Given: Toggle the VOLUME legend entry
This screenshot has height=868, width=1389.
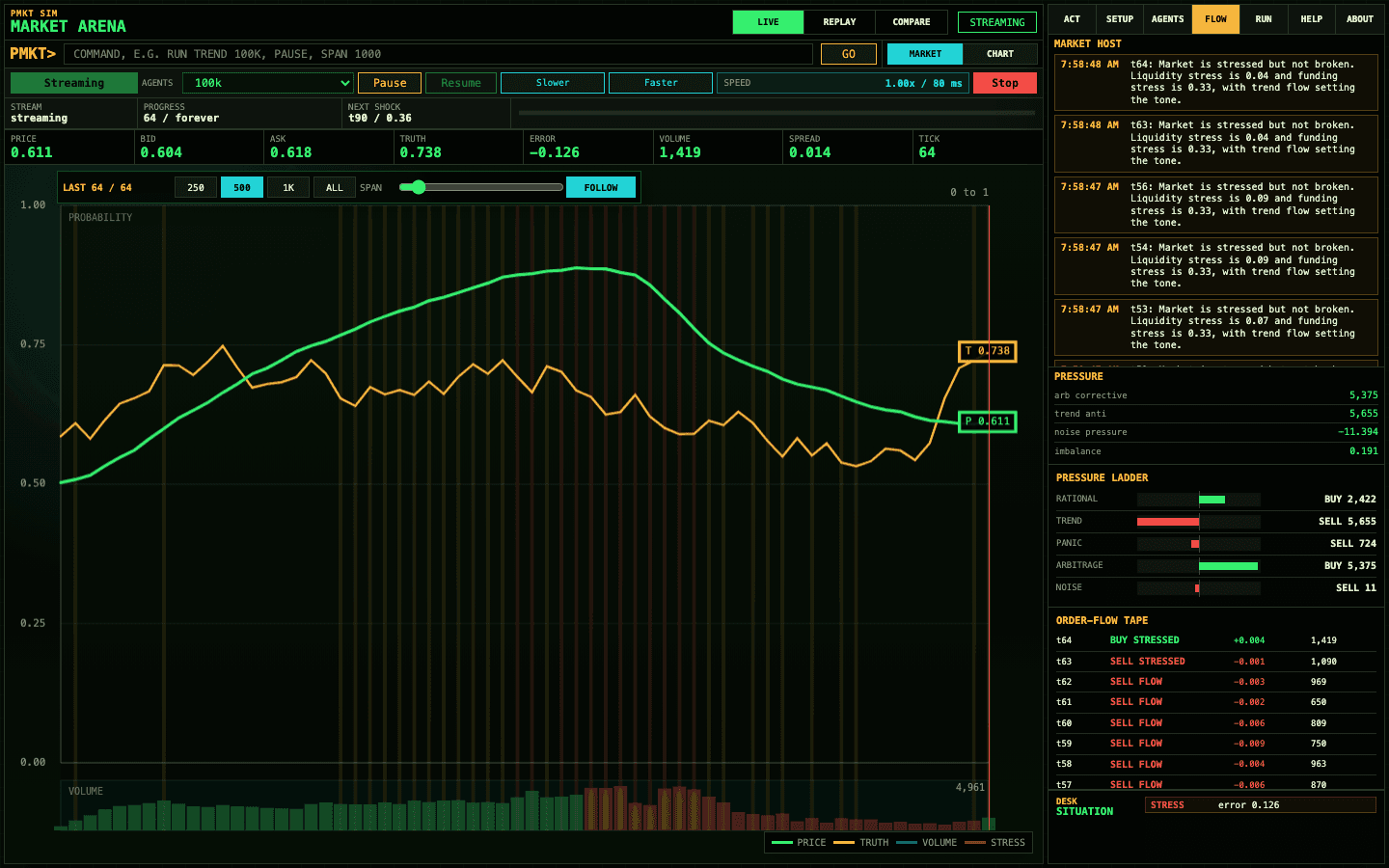Looking at the screenshot, I should [x=927, y=843].
